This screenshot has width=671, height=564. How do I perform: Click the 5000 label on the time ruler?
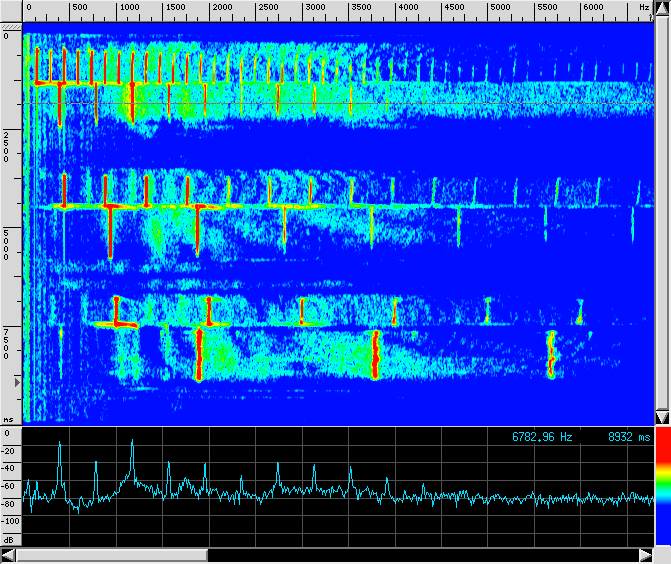pos(8,243)
